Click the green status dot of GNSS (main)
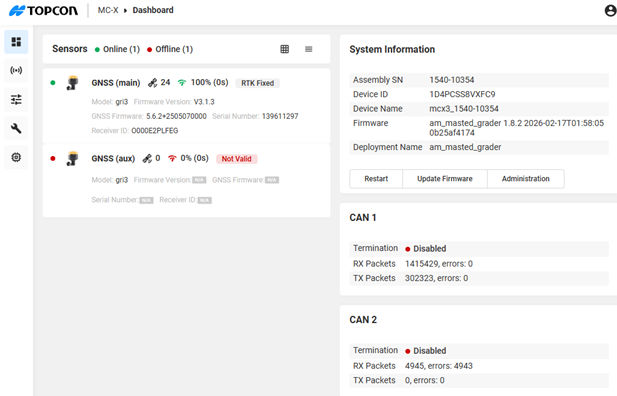This screenshot has height=396, width=617. tap(53, 83)
